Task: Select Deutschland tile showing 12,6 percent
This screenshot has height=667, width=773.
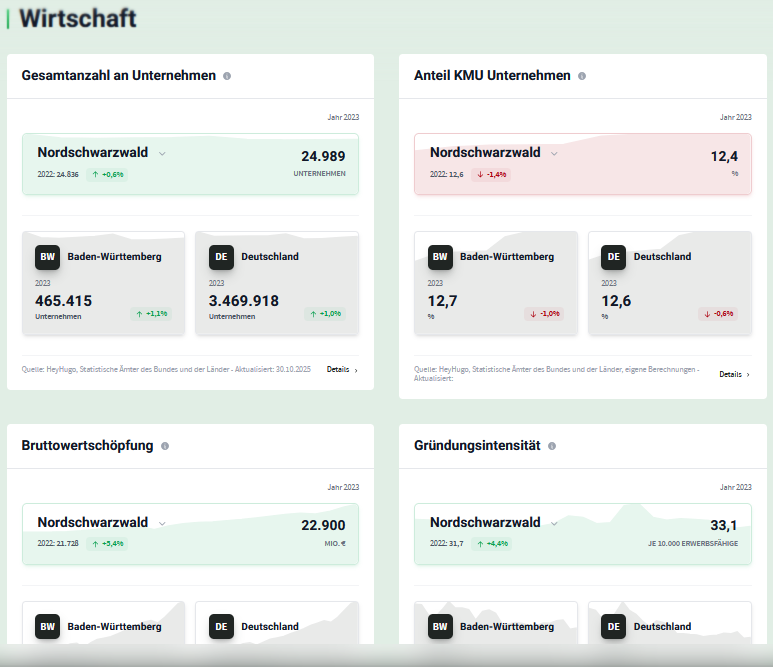Action: (669, 284)
